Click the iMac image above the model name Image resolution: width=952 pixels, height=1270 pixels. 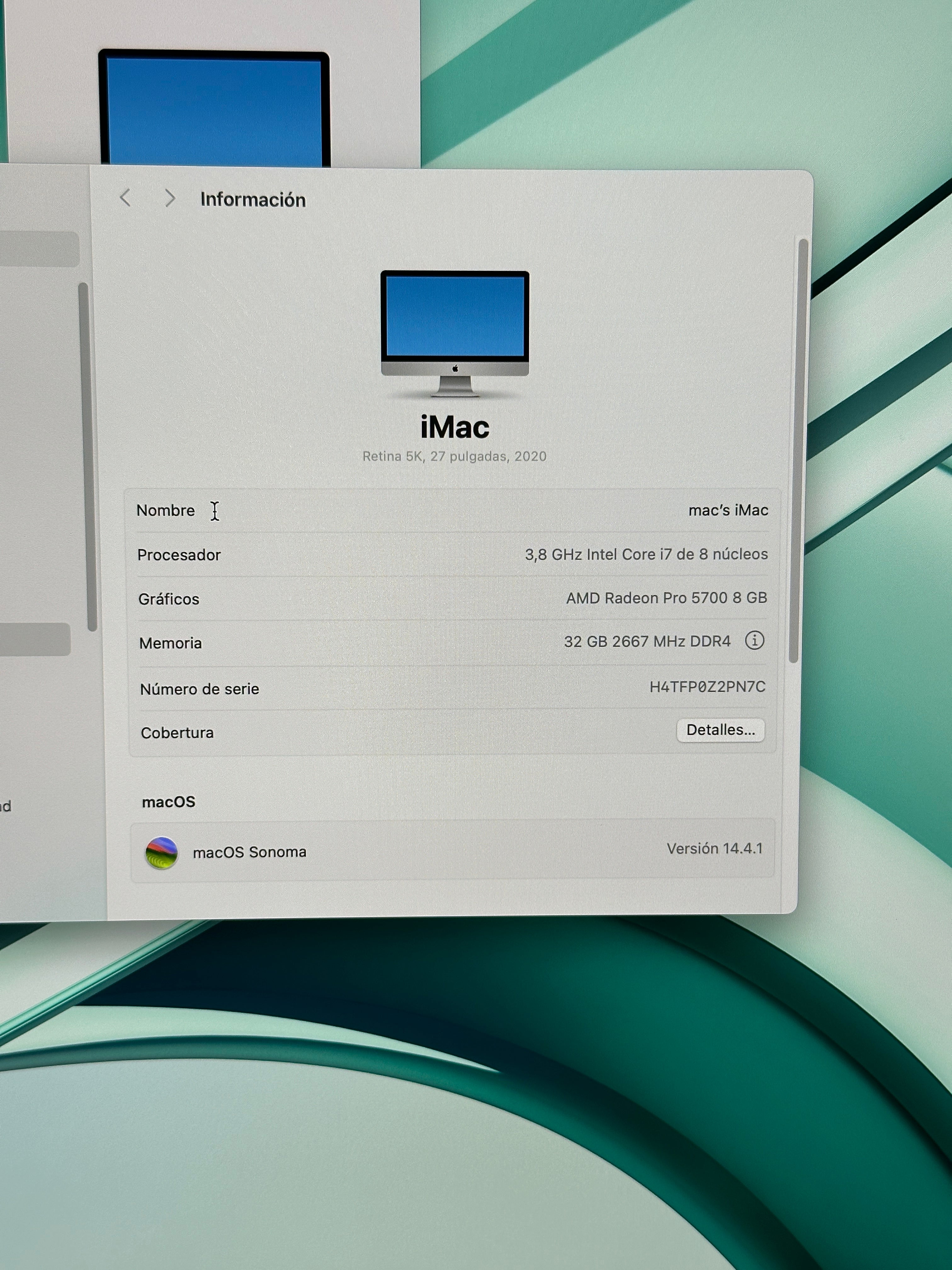(455, 334)
